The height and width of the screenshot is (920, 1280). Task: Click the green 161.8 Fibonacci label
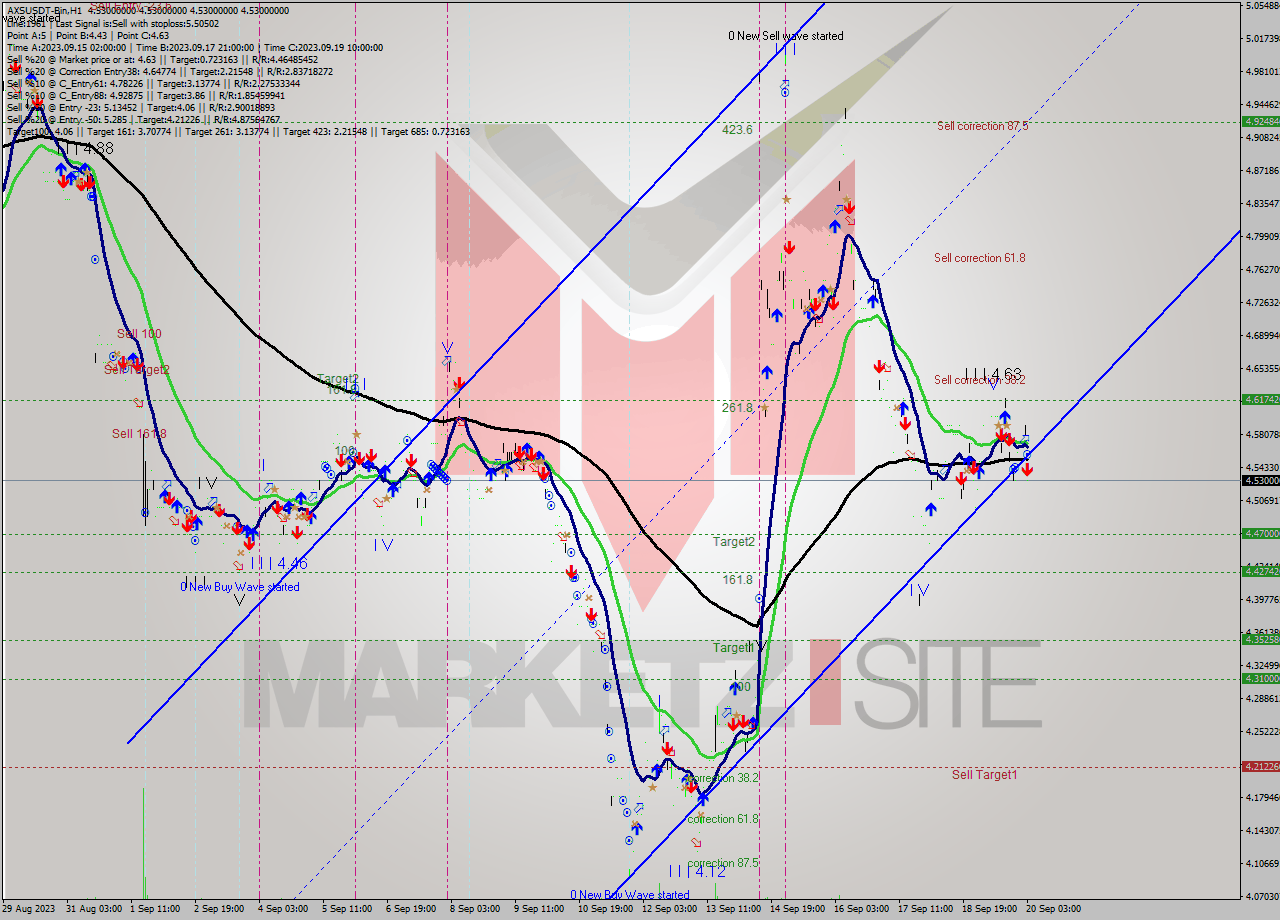point(736,579)
